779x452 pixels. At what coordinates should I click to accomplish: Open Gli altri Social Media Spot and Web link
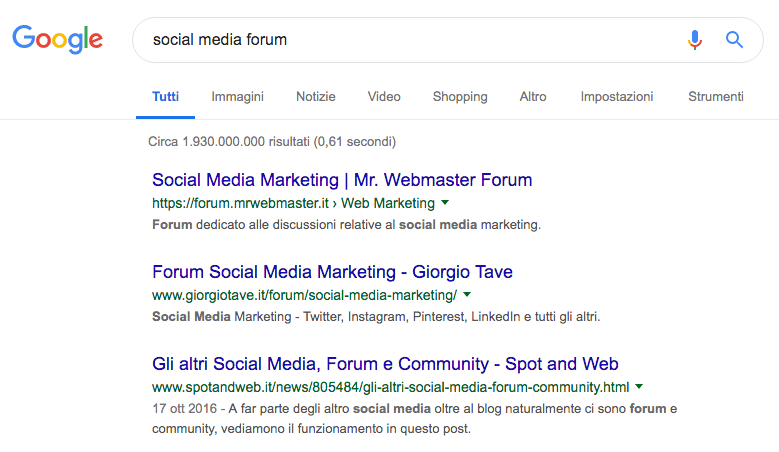click(x=385, y=364)
